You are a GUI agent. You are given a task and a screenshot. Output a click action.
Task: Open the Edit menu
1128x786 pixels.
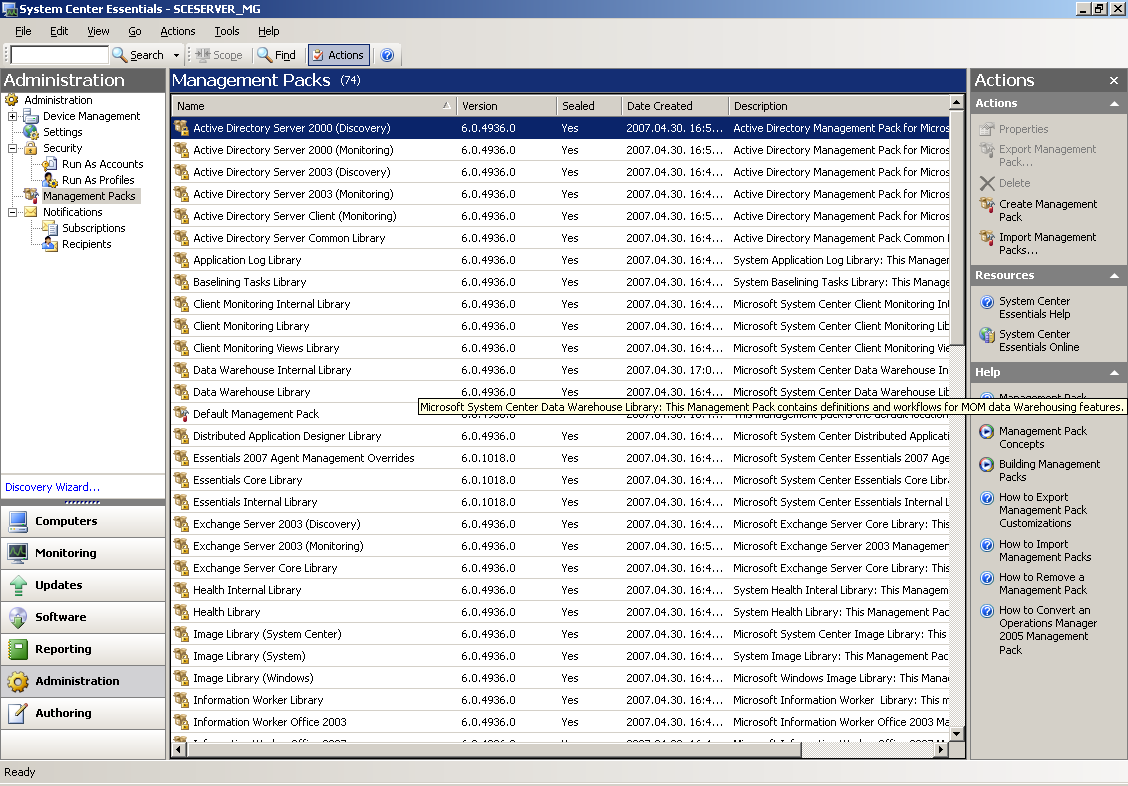point(59,31)
